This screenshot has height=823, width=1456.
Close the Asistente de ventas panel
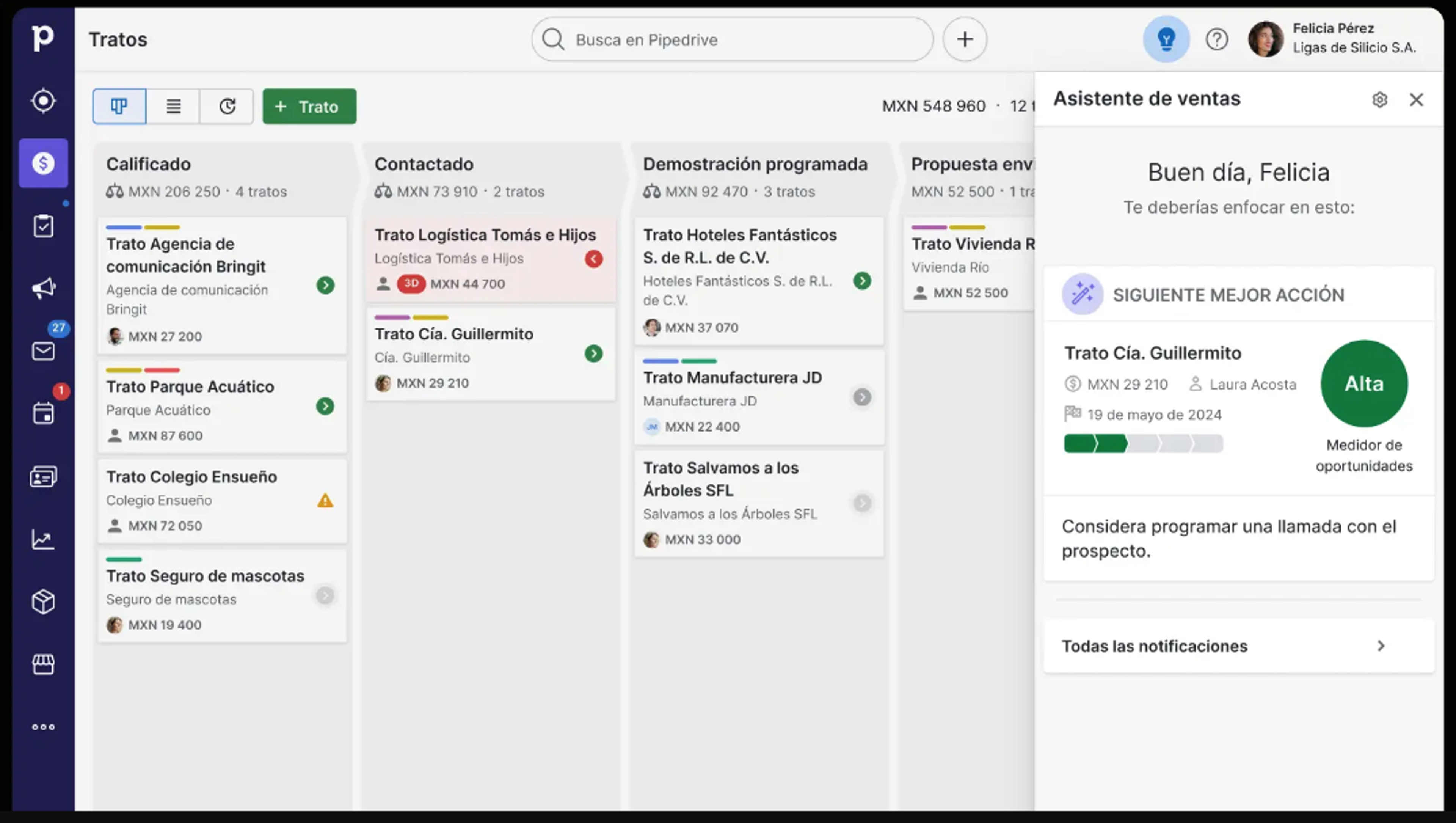[x=1416, y=99]
